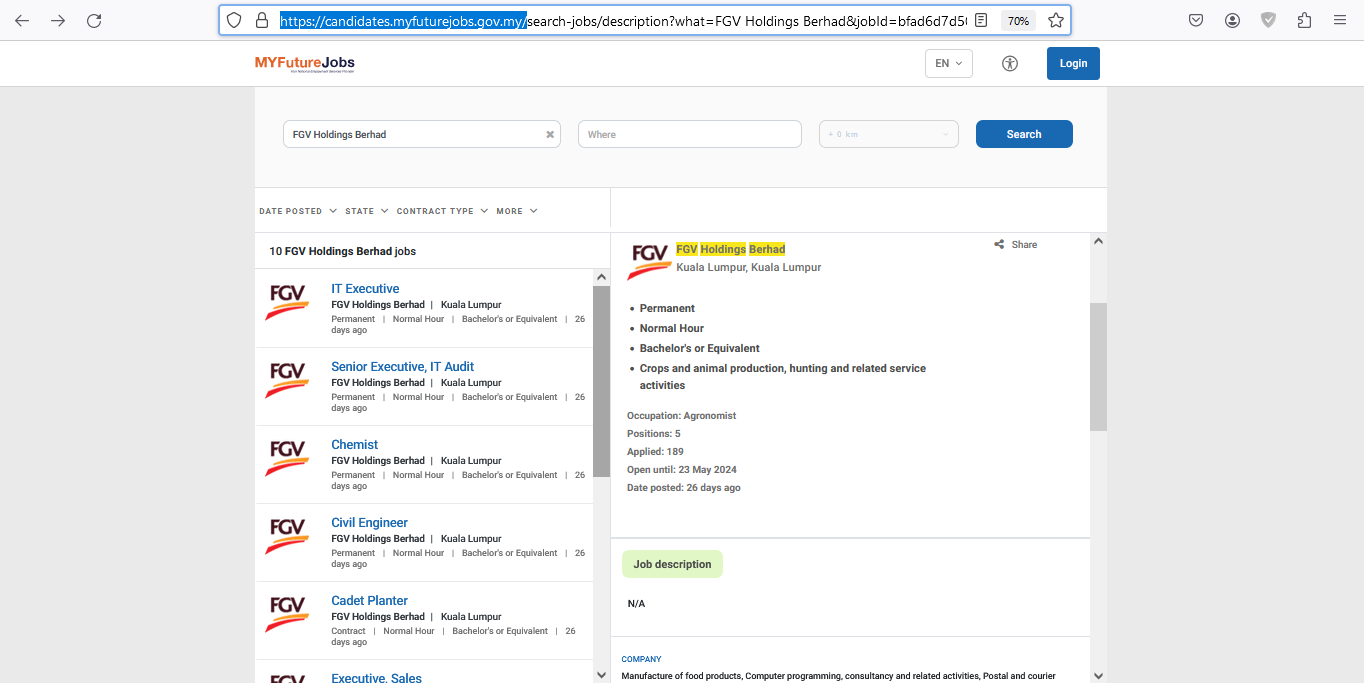Screen dimensions: 1364x683
Task: Open the Civil Engineer job listing
Action: coord(369,523)
